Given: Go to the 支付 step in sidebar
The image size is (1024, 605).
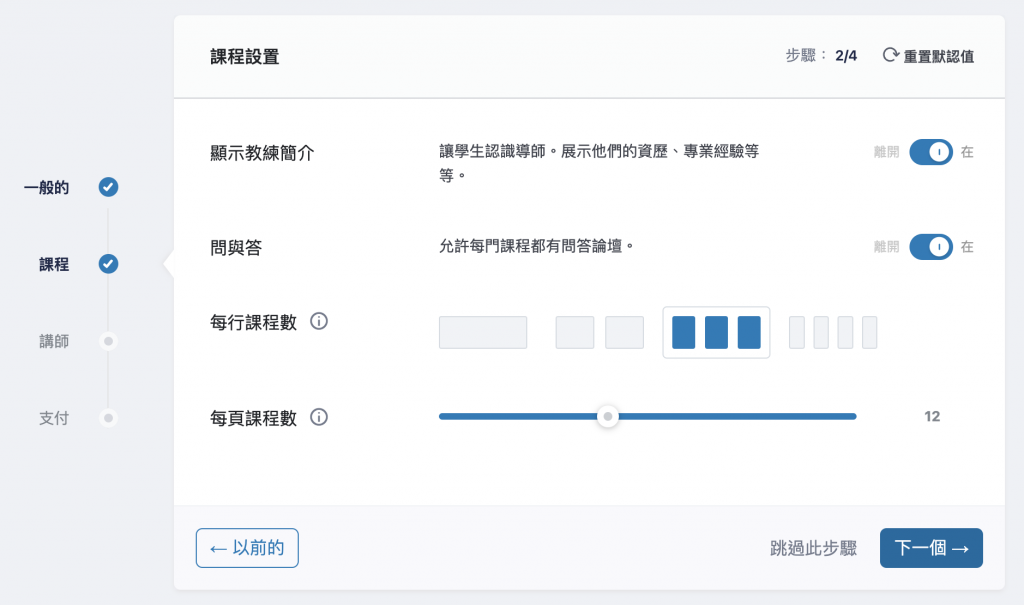Looking at the screenshot, I should tap(54, 418).
